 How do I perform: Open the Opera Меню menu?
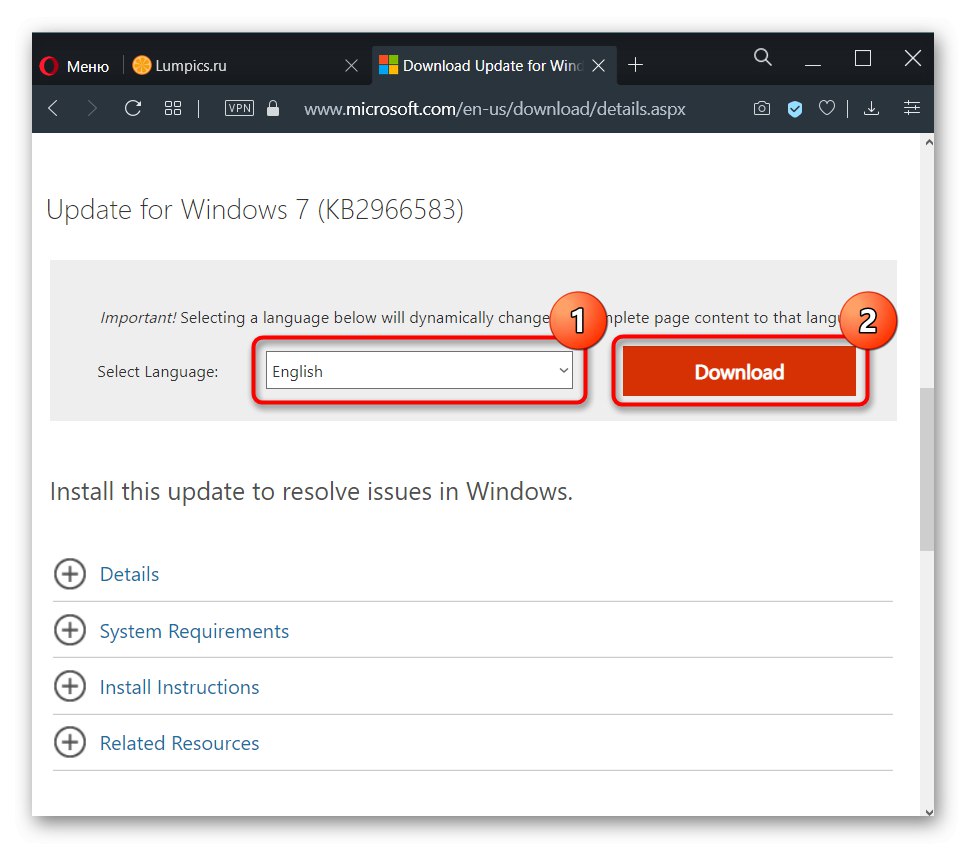tap(74, 65)
